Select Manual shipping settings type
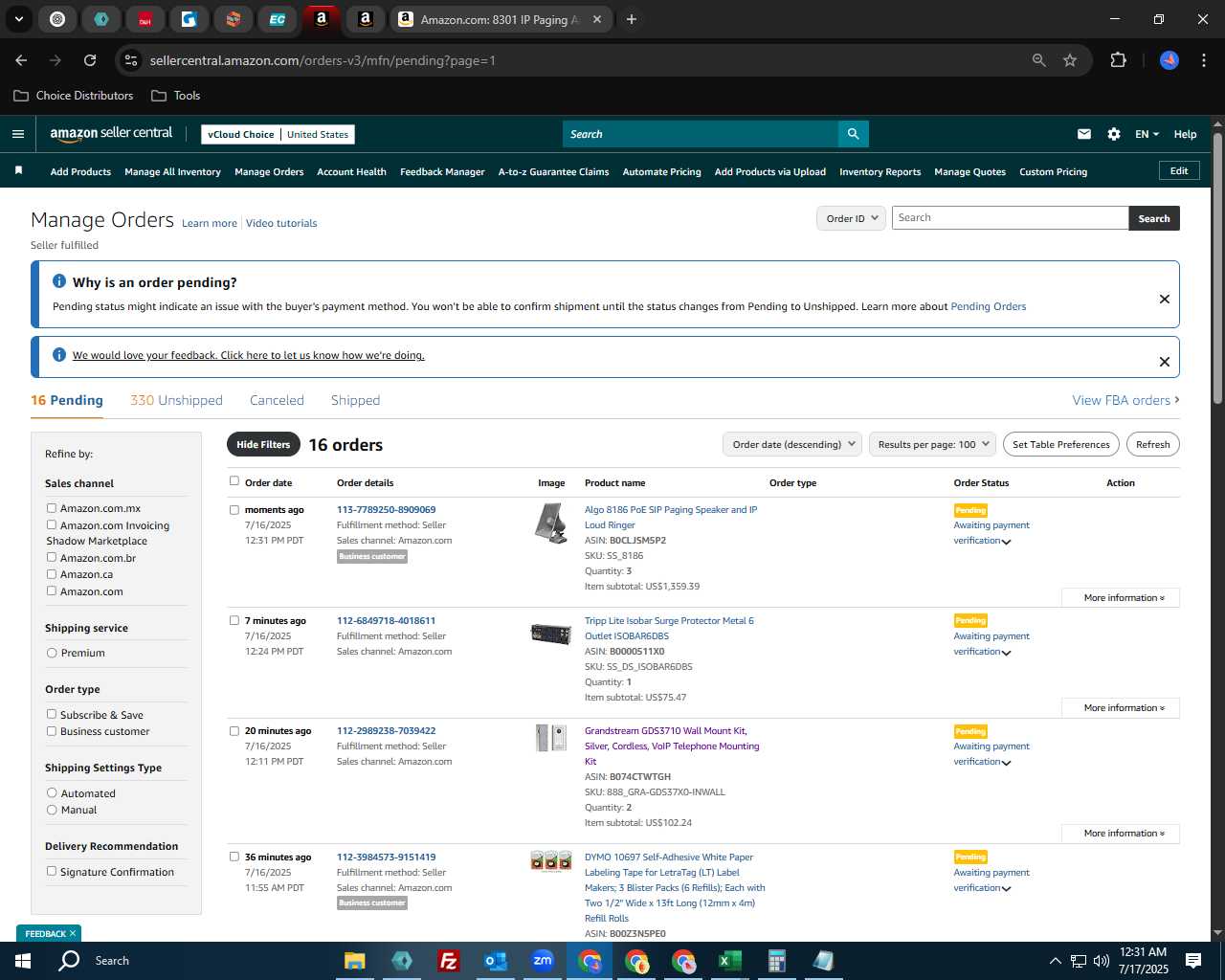Screen dimensions: 1225x980 52,810
